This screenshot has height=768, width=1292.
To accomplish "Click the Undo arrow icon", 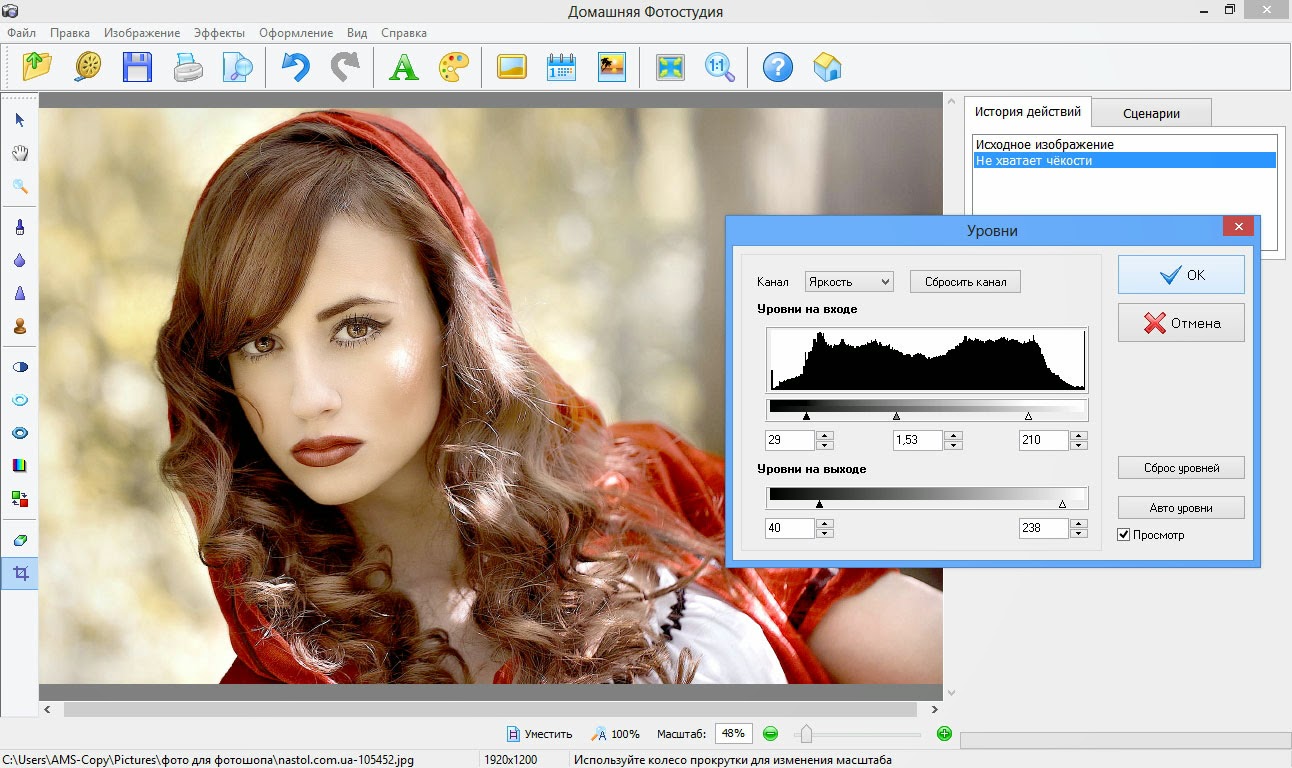I will [295, 67].
